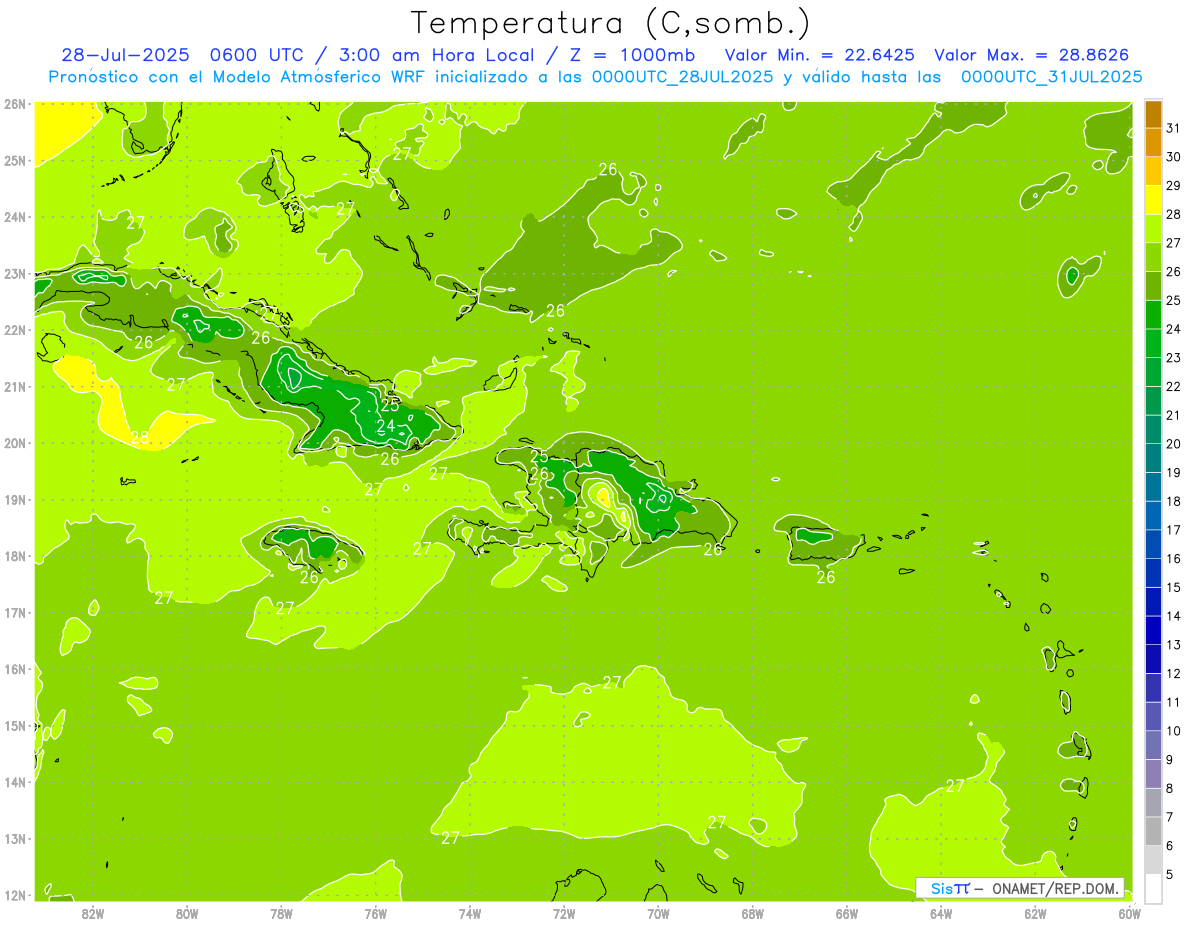Click the colorbar label "30"
Screen dimensions: 1200x927
click(1174, 157)
